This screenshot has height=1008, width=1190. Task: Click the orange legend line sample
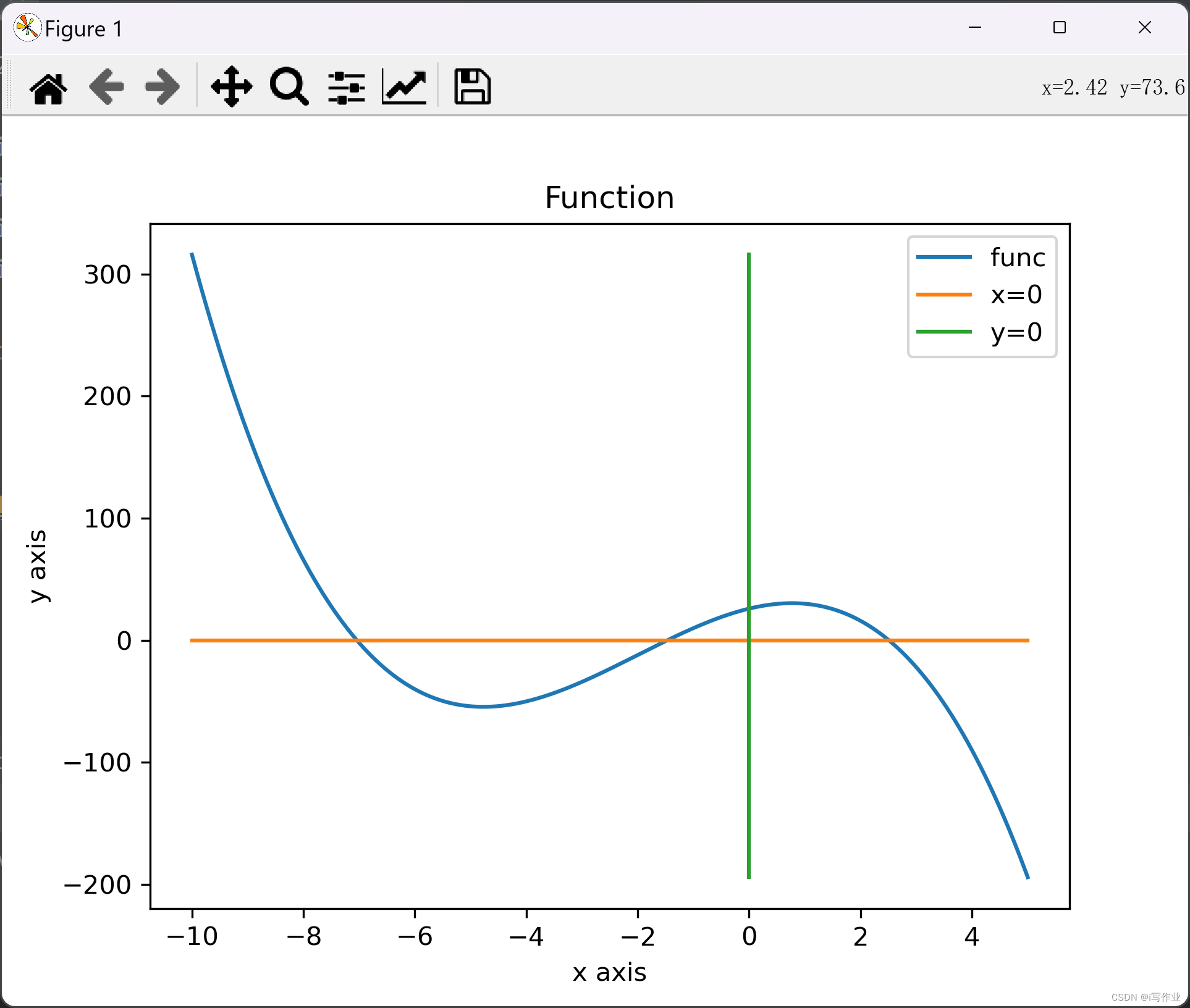click(x=943, y=295)
